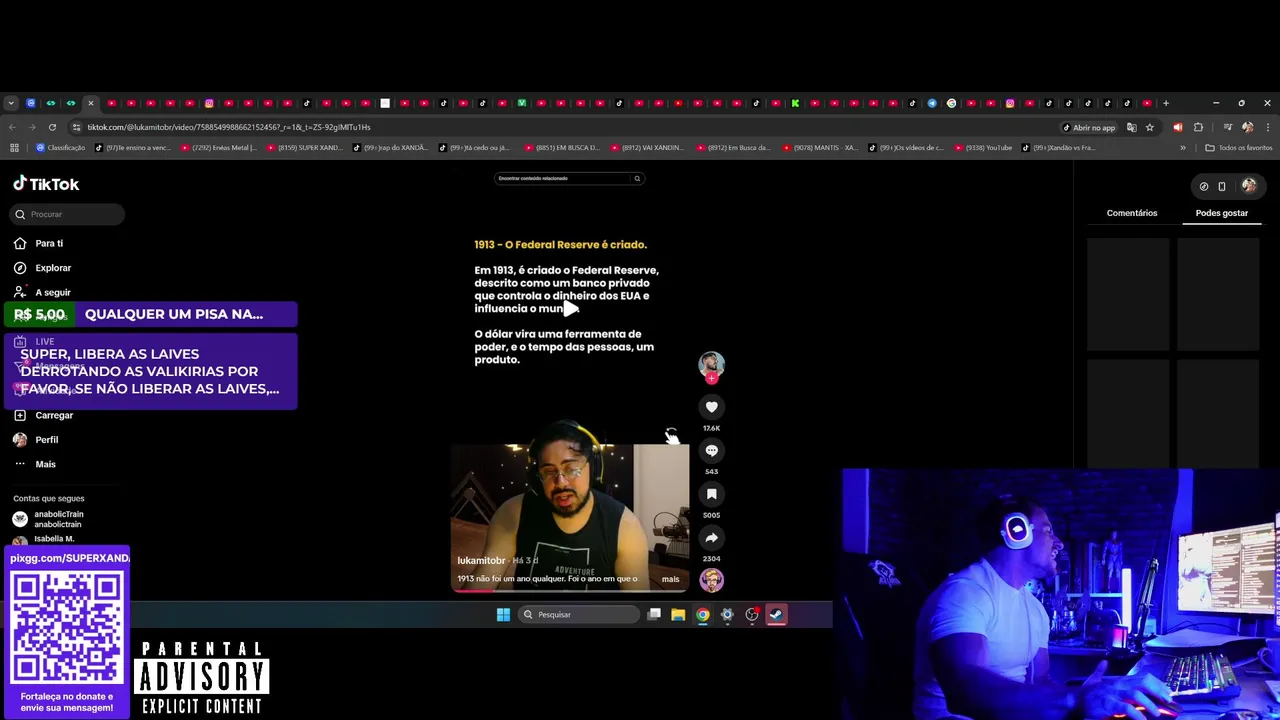This screenshot has width=1280, height=720.
Task: Open a new browser tab
Action: tap(1165, 103)
